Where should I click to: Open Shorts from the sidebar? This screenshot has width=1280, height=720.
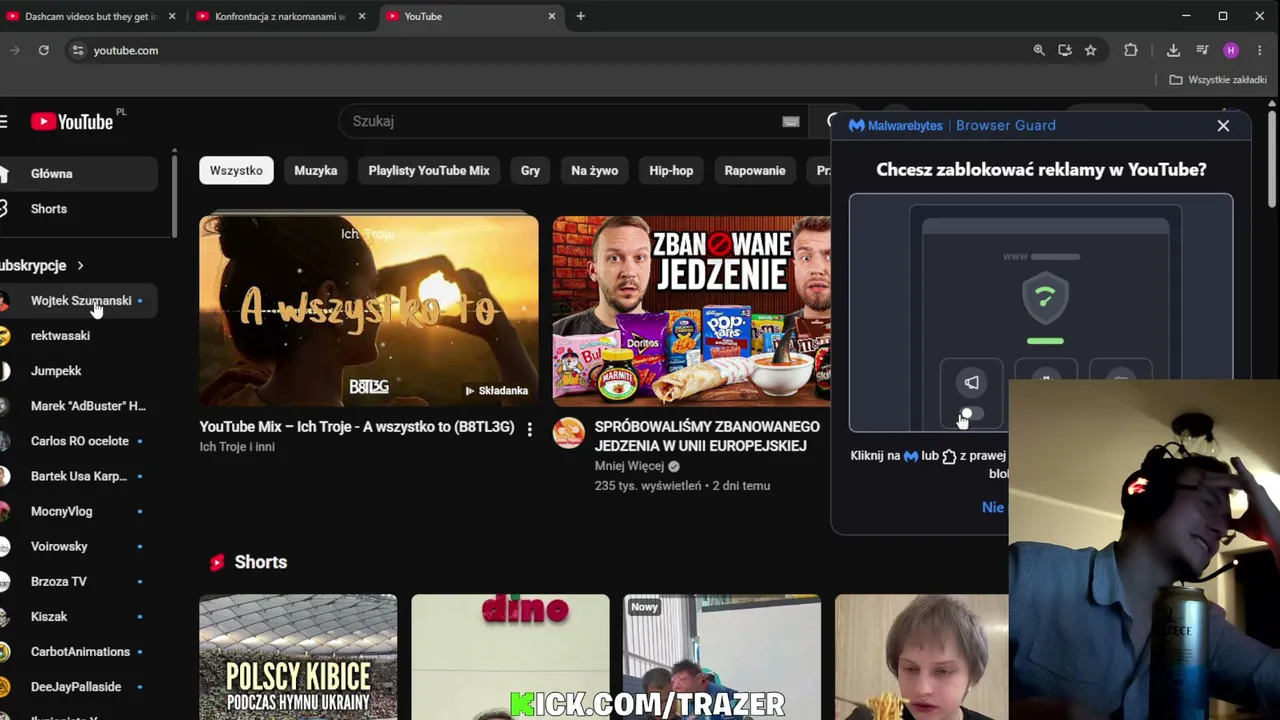tap(78, 209)
